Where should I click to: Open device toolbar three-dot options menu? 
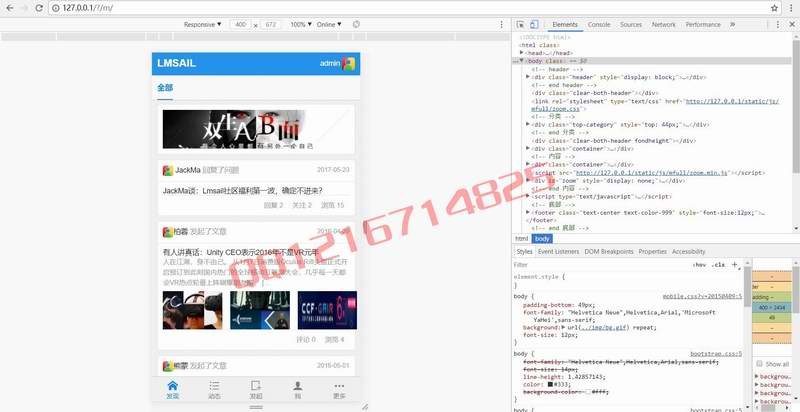(x=502, y=24)
